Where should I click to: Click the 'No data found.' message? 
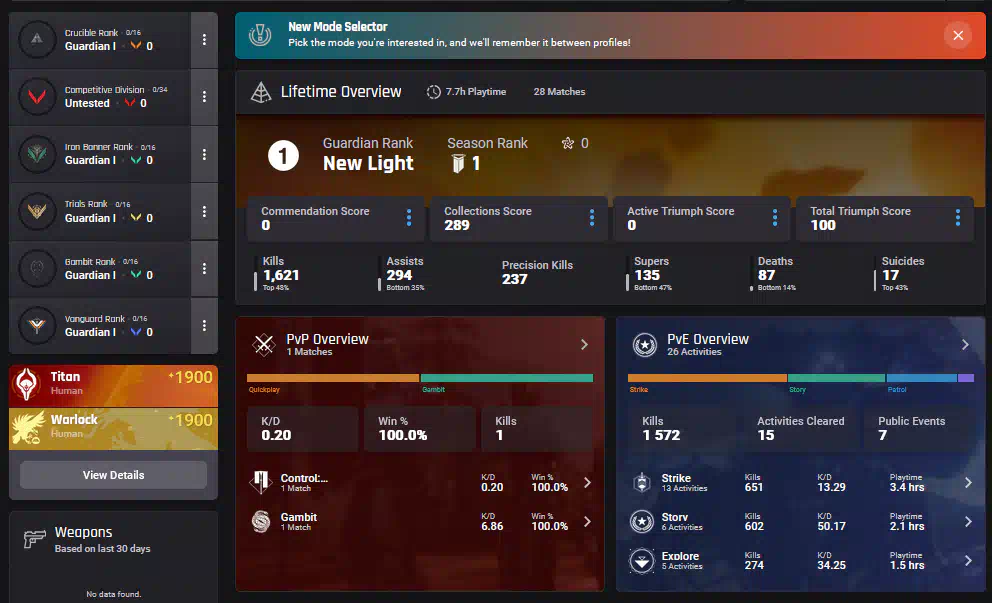tap(114, 594)
